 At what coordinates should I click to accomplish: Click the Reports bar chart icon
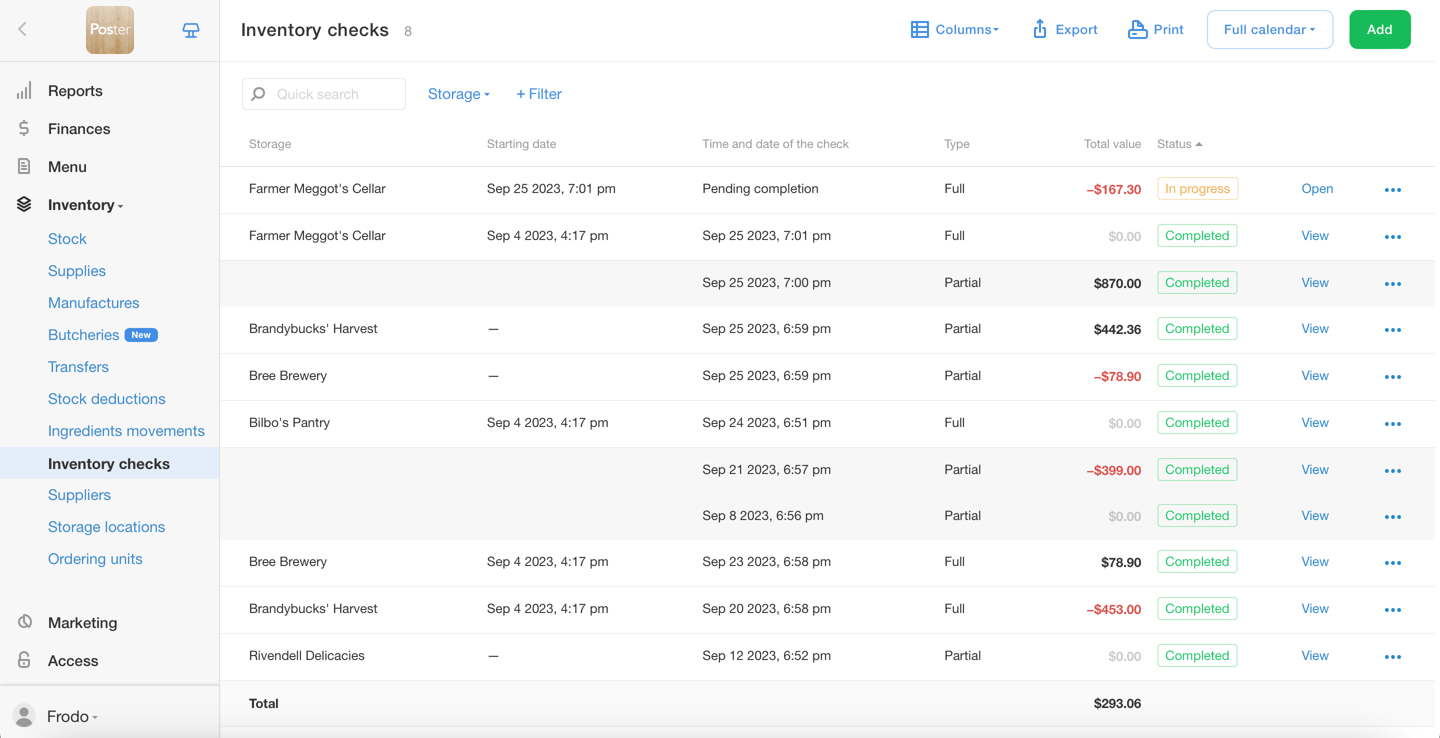[x=24, y=91]
